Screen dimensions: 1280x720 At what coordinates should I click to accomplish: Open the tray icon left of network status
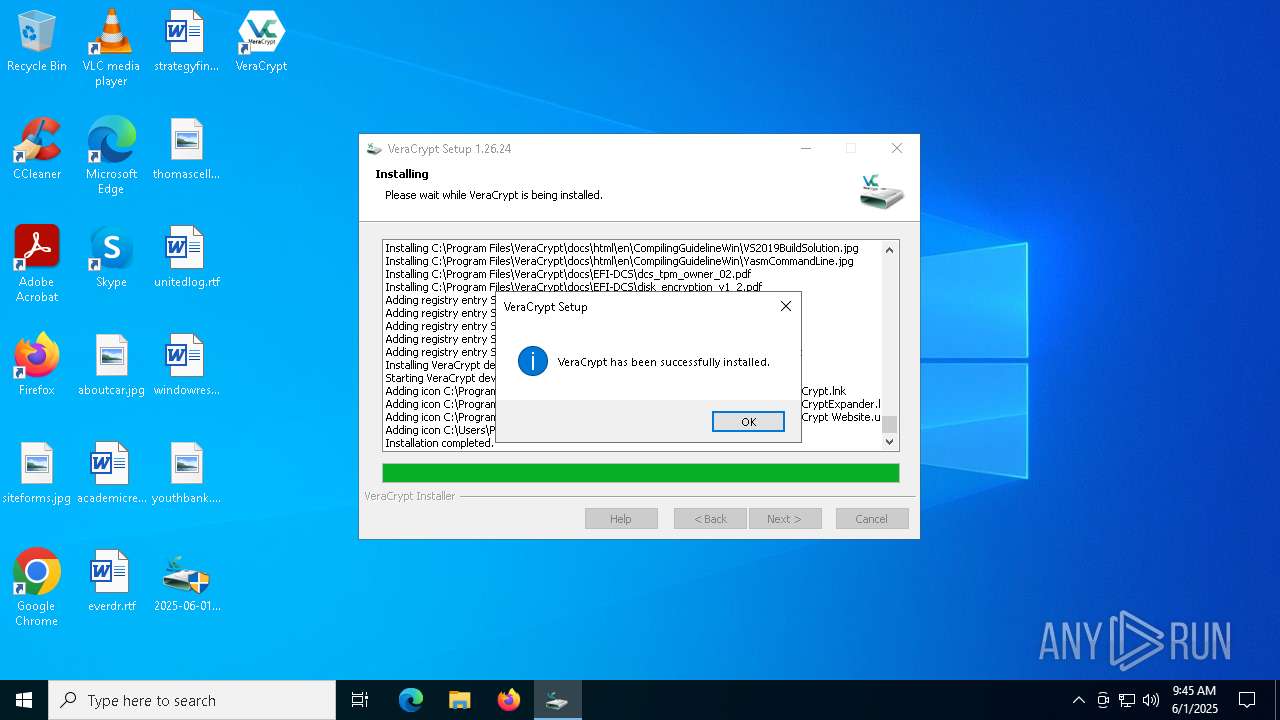click(x=1103, y=700)
